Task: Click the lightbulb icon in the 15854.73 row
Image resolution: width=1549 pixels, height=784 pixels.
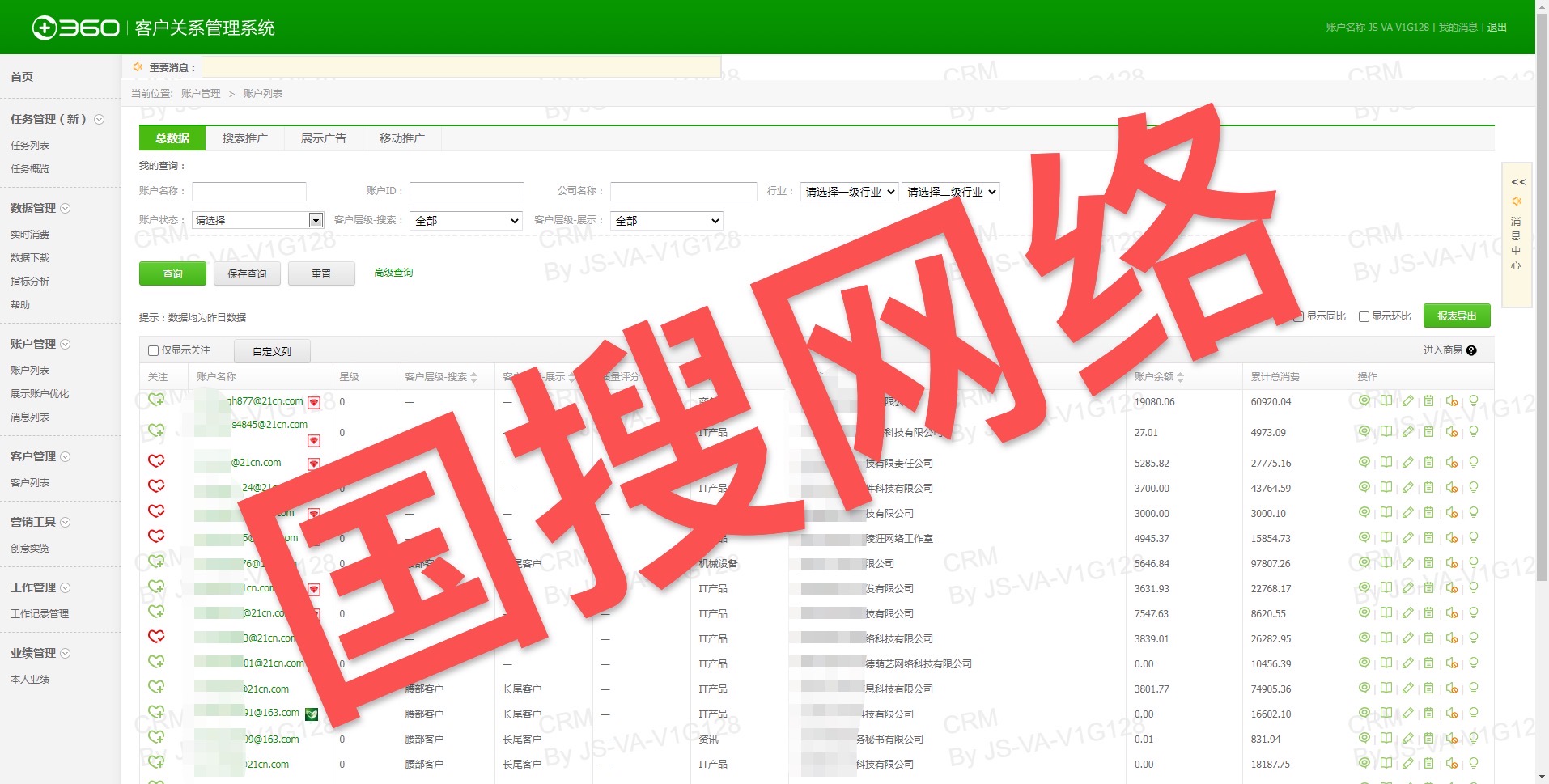Action: click(1474, 537)
